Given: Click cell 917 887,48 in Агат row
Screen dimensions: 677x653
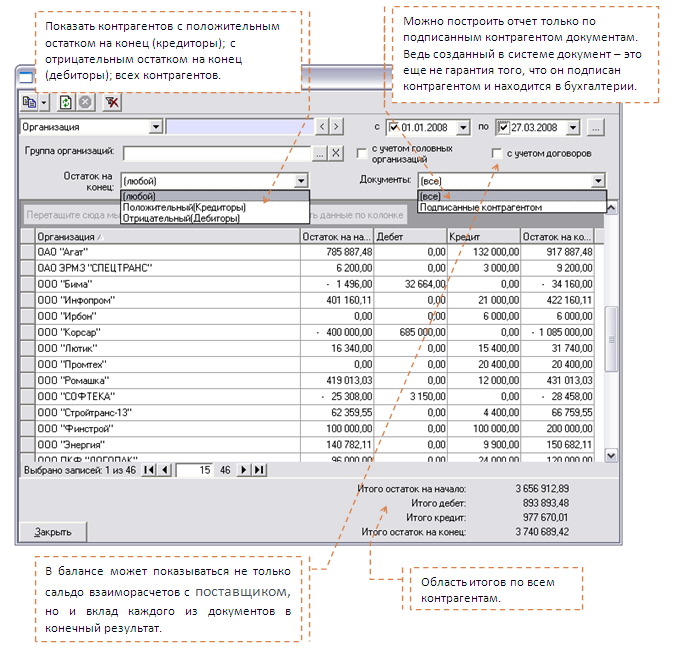Looking at the screenshot, I should click(557, 252).
